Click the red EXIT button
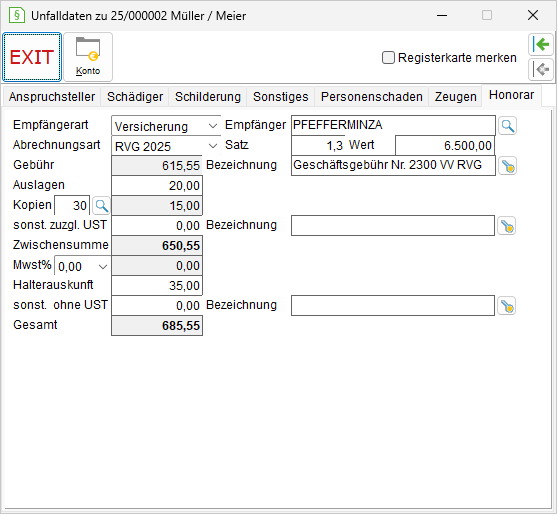The height and width of the screenshot is (516, 558). (32, 57)
